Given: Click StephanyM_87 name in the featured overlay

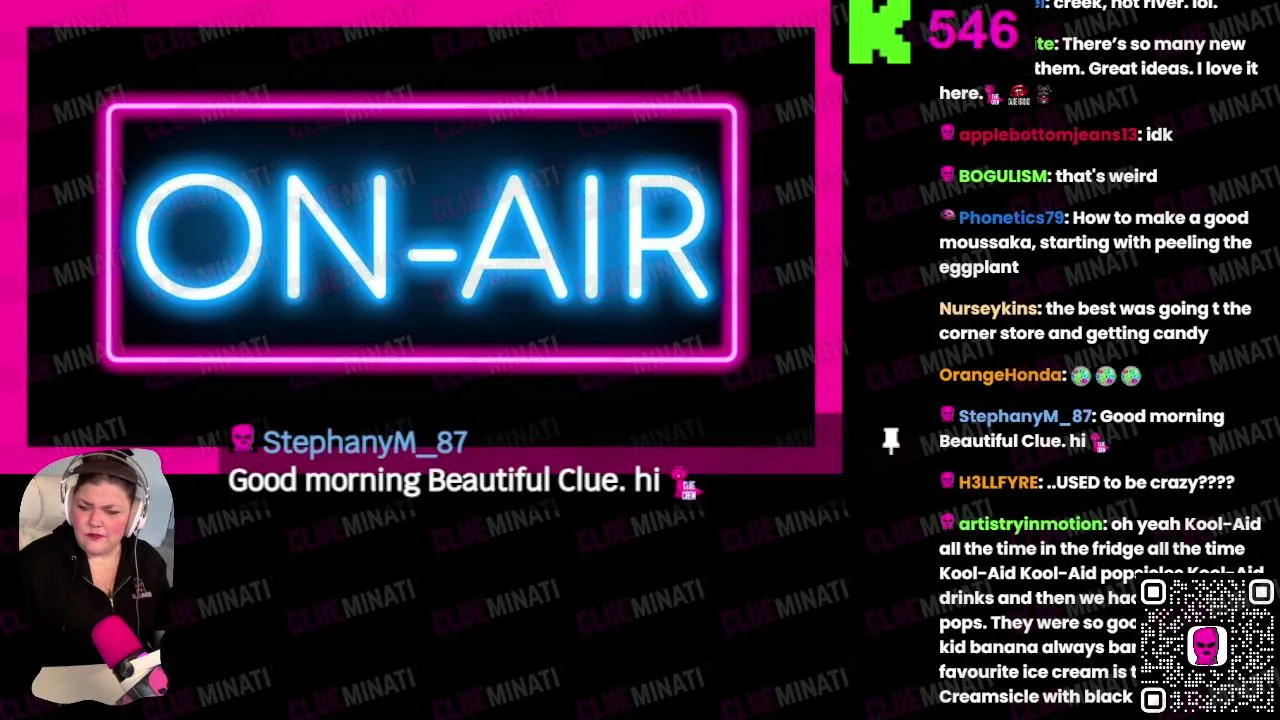Looking at the screenshot, I should [364, 441].
